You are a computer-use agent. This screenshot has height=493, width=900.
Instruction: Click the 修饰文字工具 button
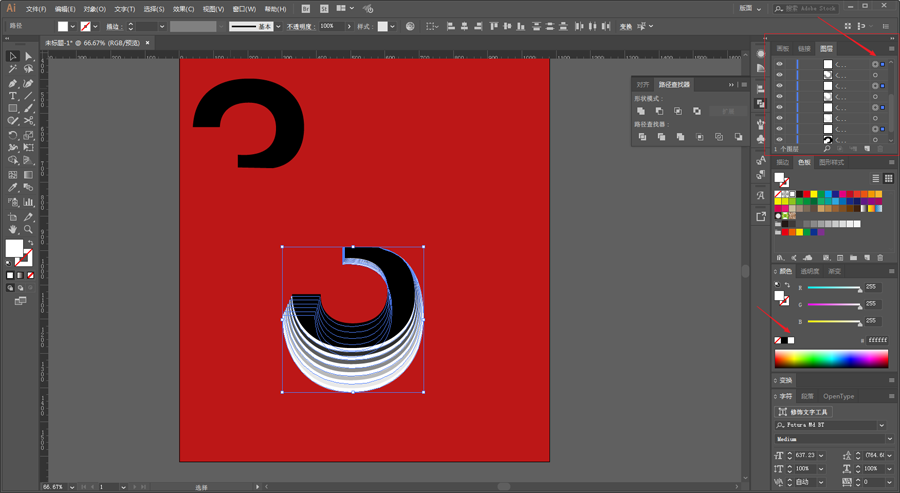point(803,412)
